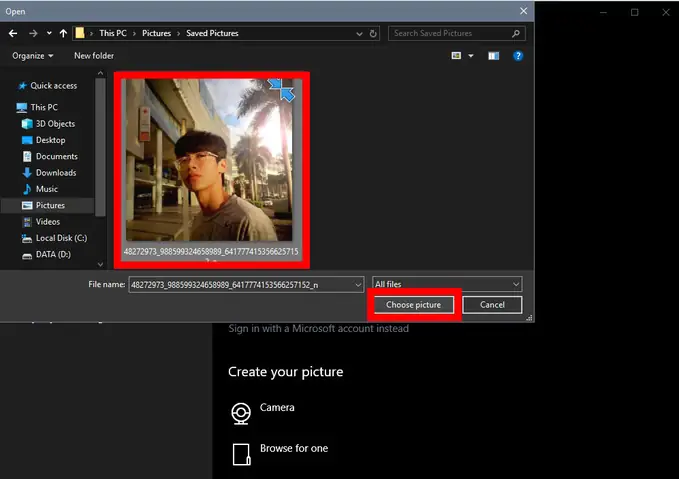Click Sign in with a Microsoft account instead
Image resolution: width=679 pixels, height=479 pixels.
(x=318, y=329)
